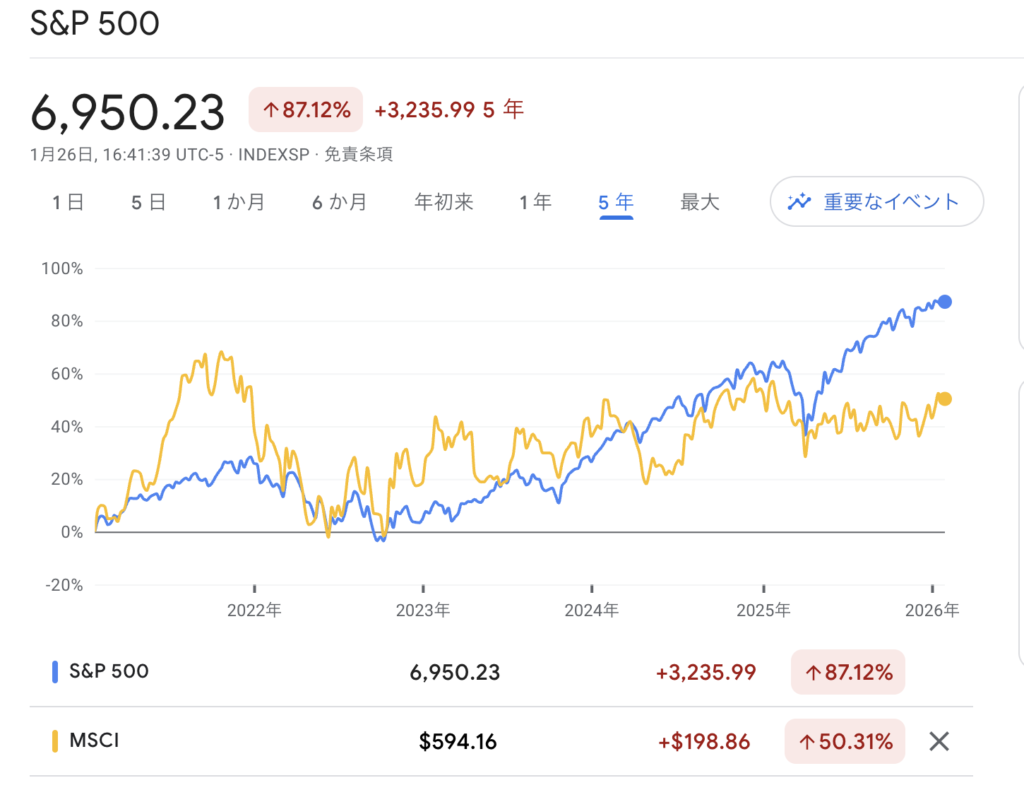This screenshot has width=1024, height=790.
Task: Click the yellow MSCI legend color marker
Action: coord(56,741)
